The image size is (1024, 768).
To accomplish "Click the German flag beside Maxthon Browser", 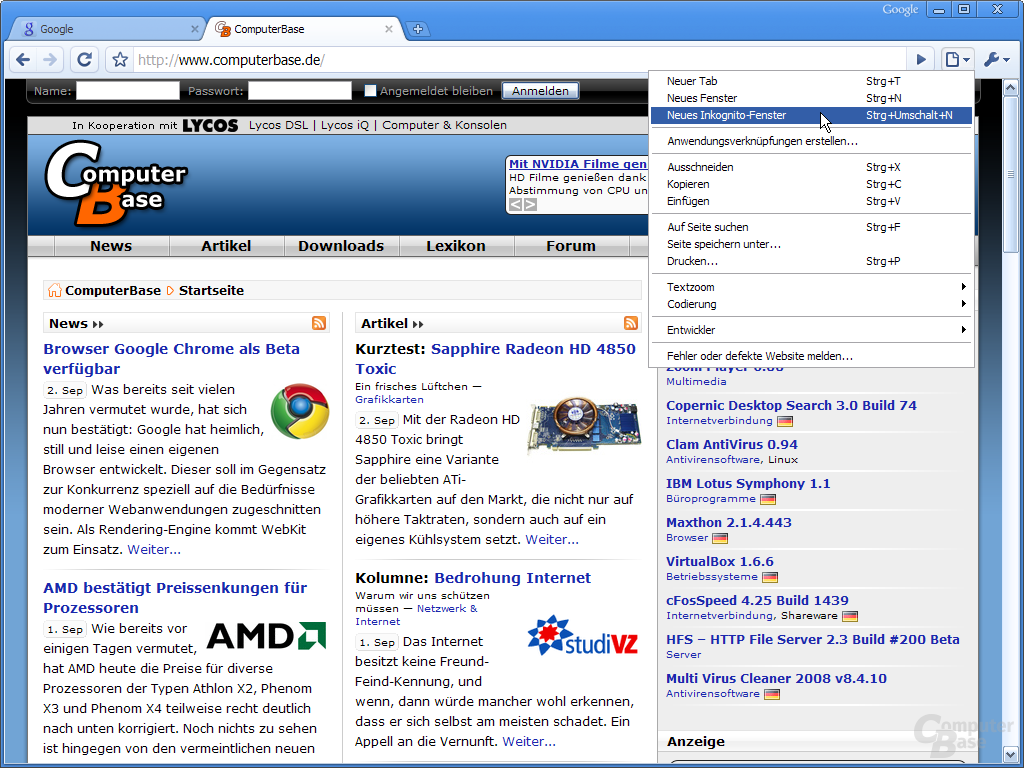I will point(720,538).
